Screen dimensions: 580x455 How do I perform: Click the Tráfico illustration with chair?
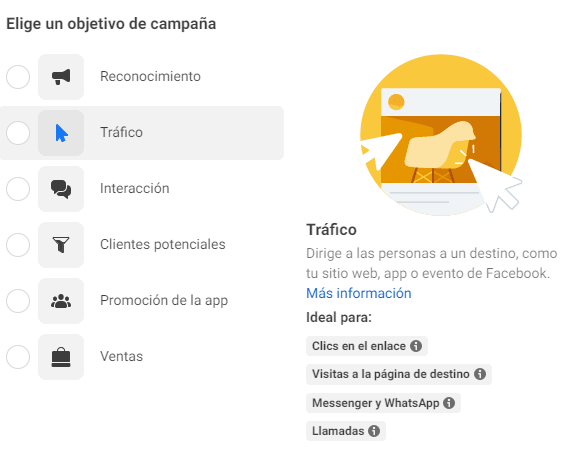(x=441, y=135)
